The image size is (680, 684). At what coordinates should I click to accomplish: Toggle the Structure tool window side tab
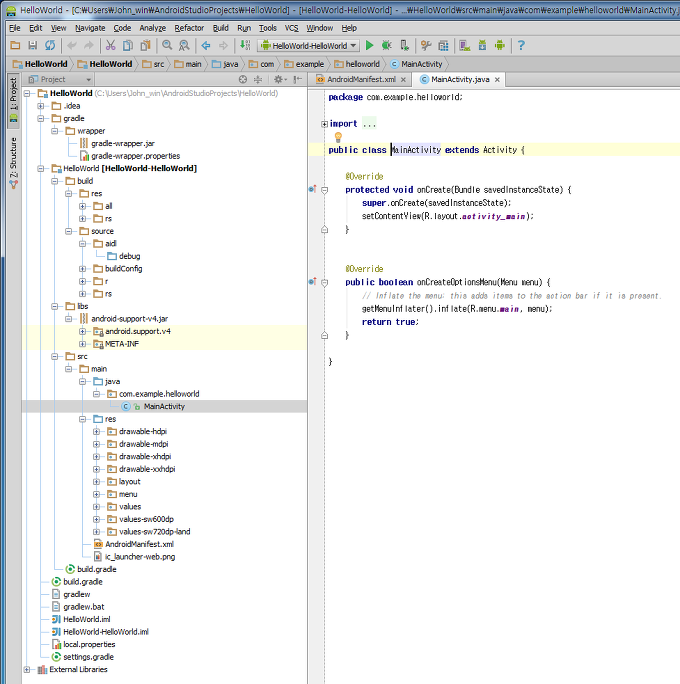click(13, 163)
